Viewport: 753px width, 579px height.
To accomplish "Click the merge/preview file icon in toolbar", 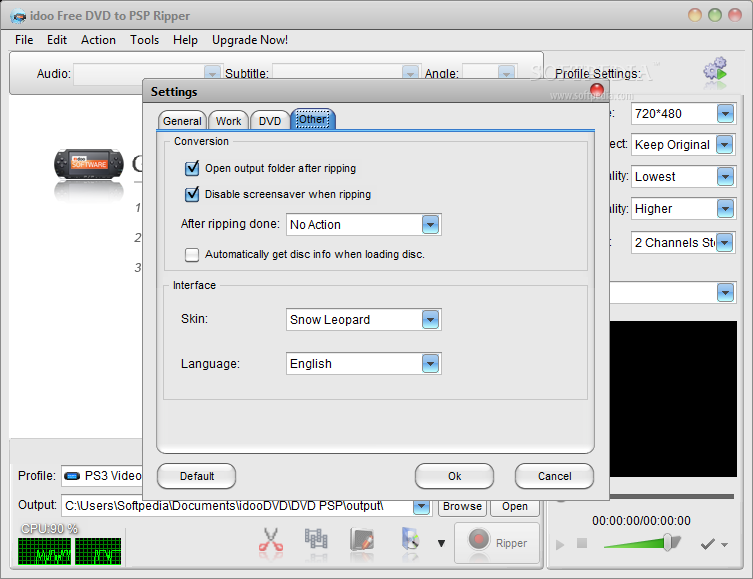I will coord(410,539).
